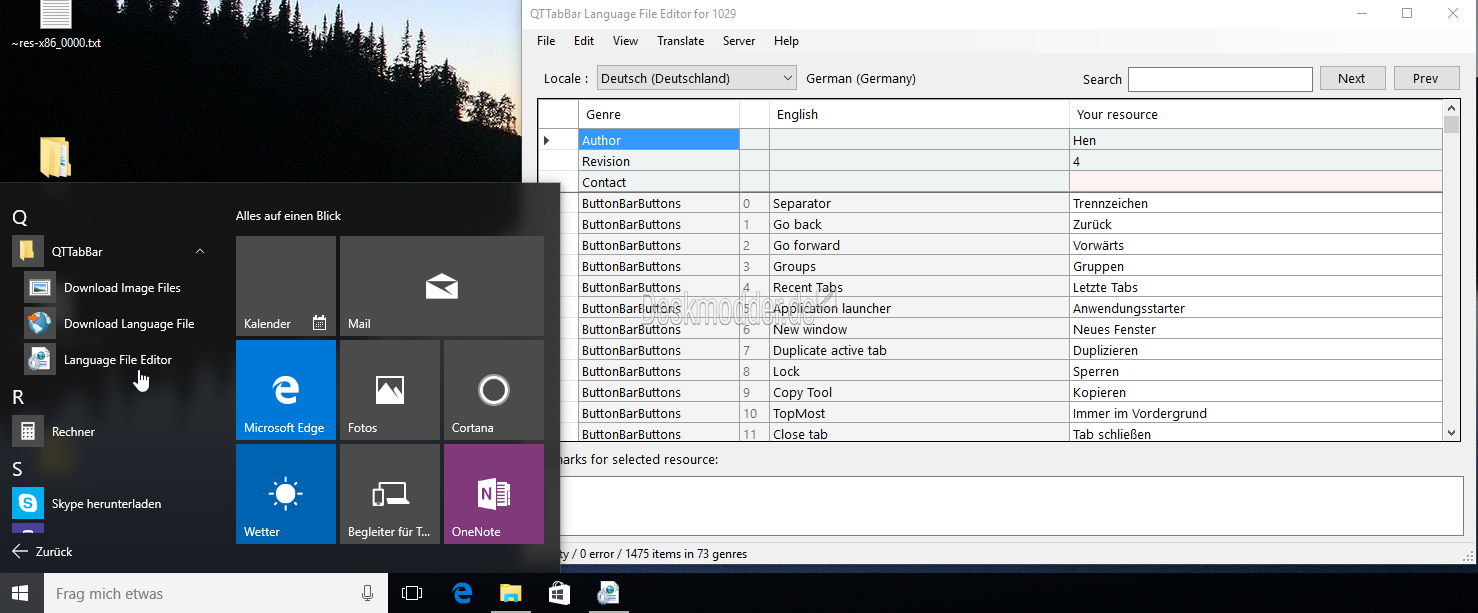The width and height of the screenshot is (1478, 613).
Task: Click the Q letter group header
Action: tap(19, 217)
